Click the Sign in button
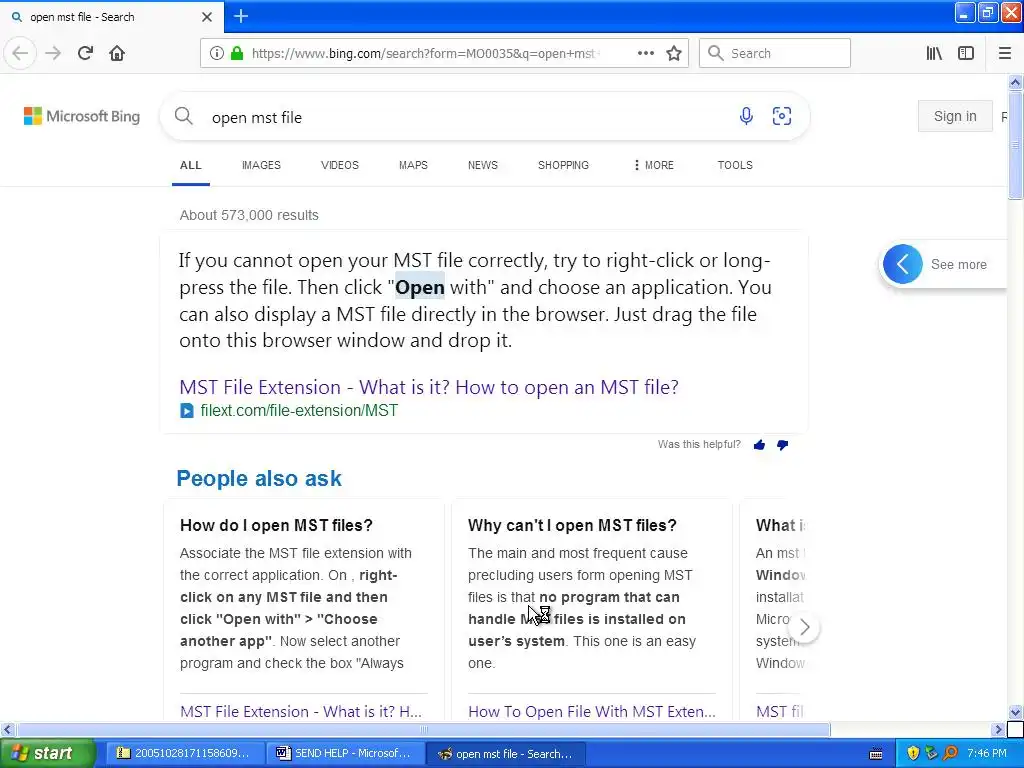This screenshot has width=1024, height=768. pyautogui.click(x=955, y=116)
